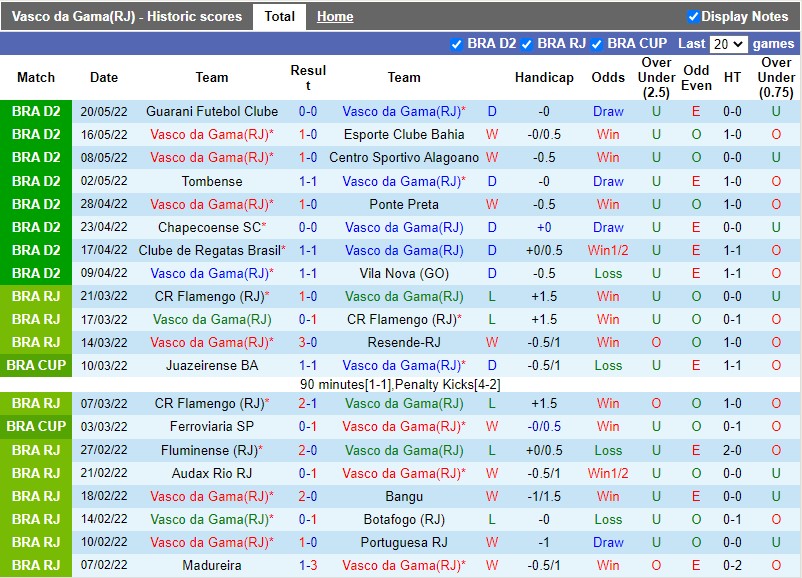
Task: Click the Madureira team name
Action: pos(212,565)
